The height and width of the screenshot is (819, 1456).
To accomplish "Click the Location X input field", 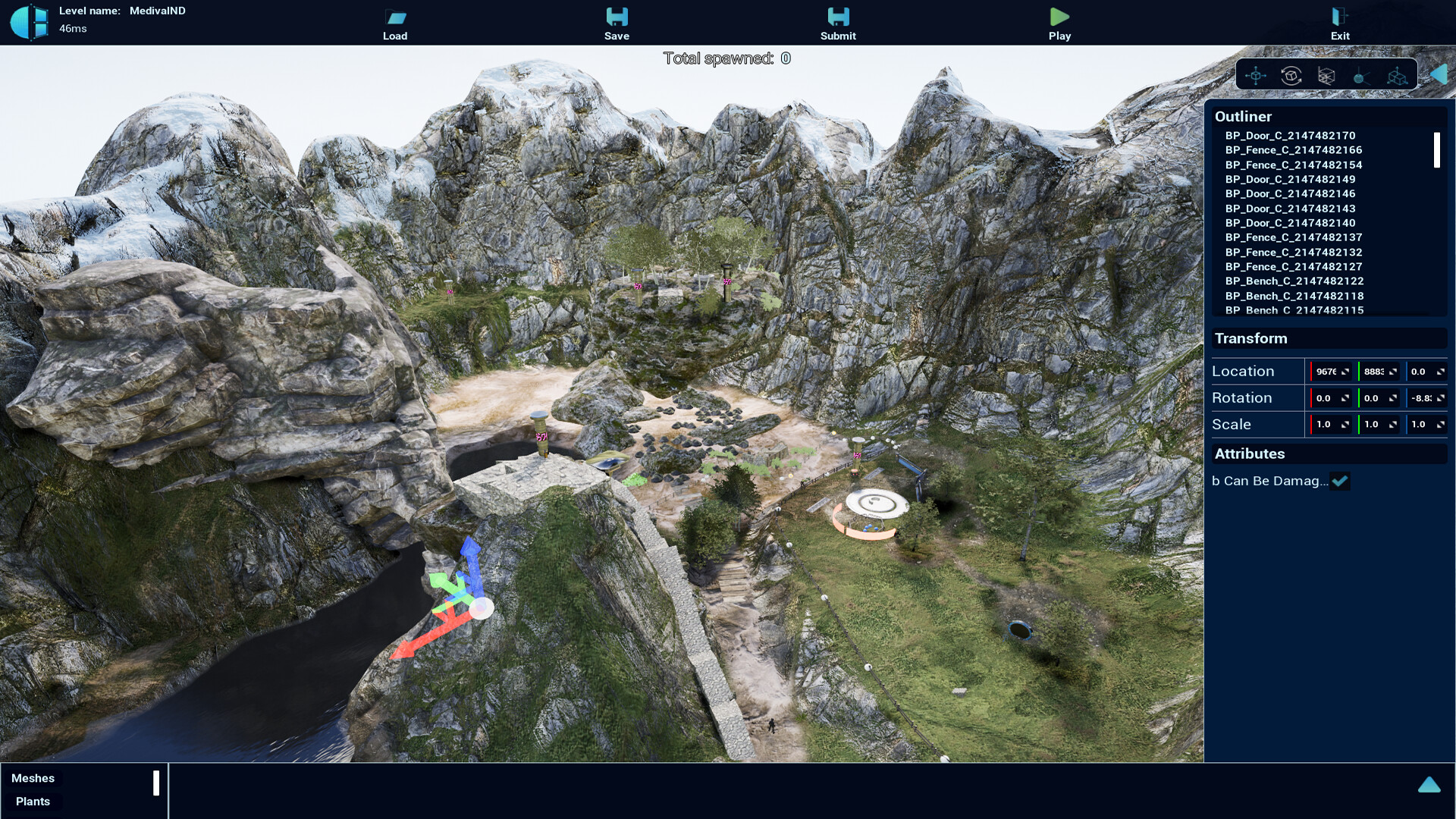I will (1330, 371).
